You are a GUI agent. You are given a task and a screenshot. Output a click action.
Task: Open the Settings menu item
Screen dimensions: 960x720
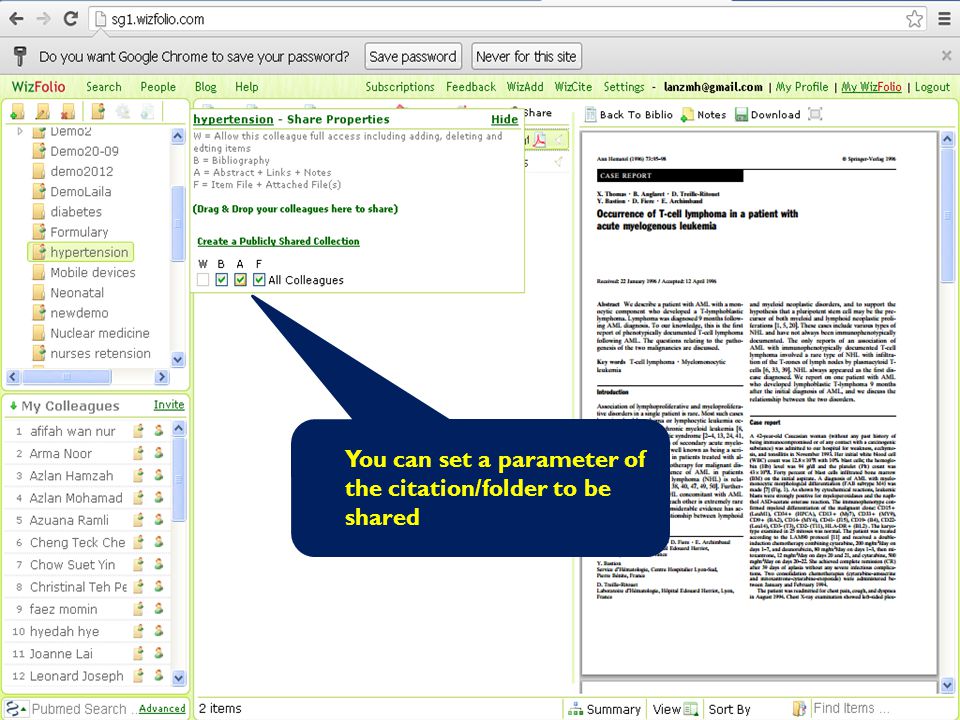coord(624,87)
